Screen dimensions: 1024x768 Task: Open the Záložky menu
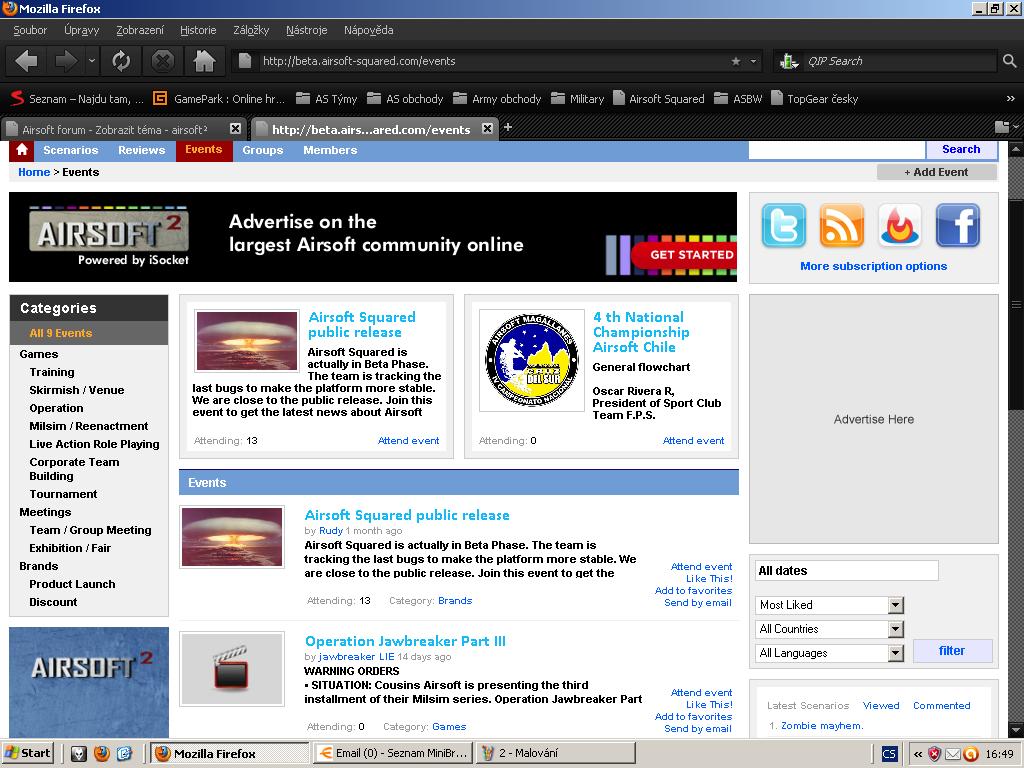pos(251,30)
